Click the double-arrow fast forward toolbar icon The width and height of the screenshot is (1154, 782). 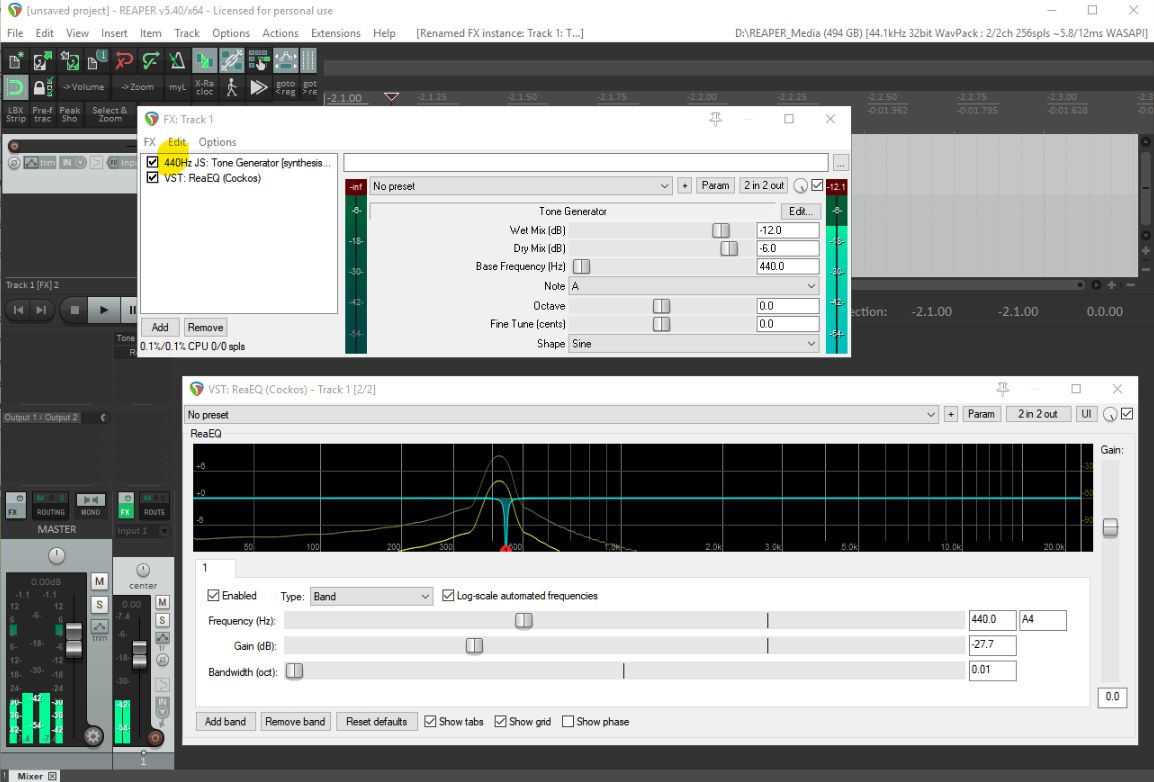[x=258, y=88]
